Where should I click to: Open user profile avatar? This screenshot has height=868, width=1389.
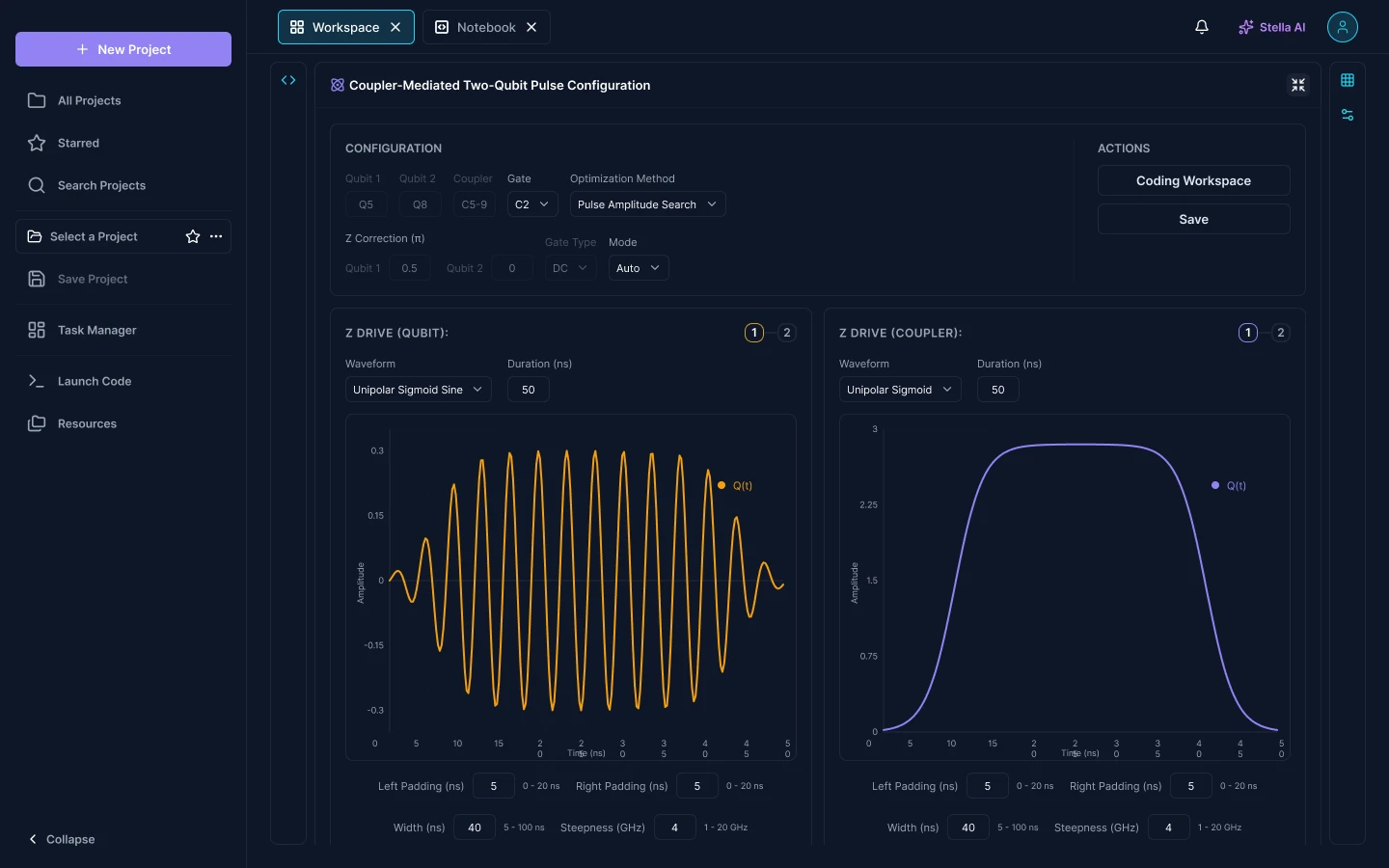[x=1343, y=27]
